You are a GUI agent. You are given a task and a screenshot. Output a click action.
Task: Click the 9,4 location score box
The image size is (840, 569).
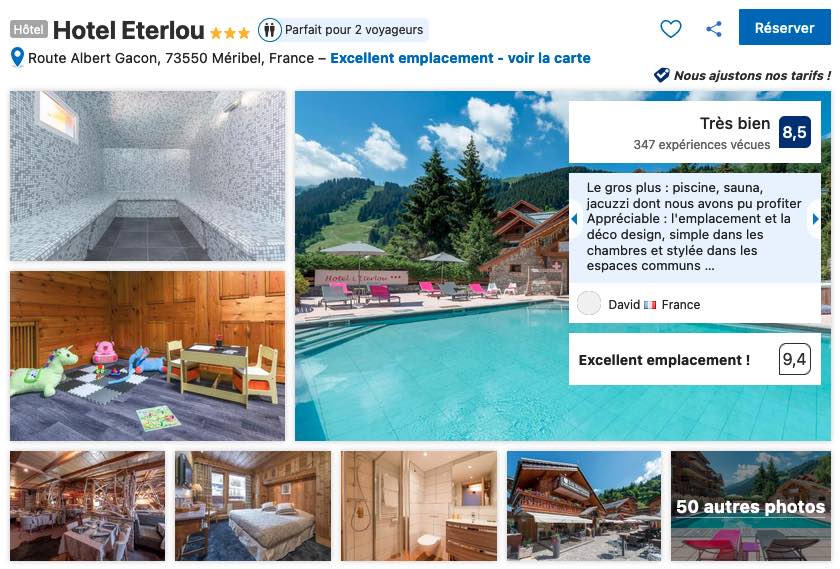click(x=794, y=359)
